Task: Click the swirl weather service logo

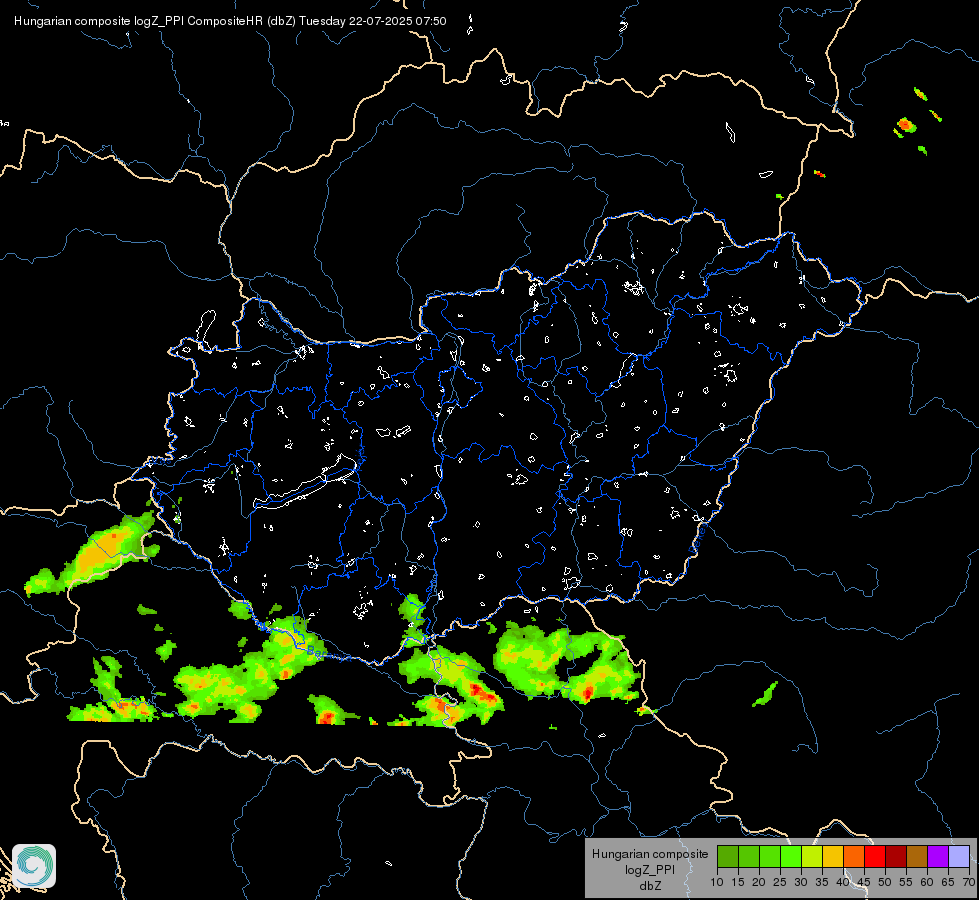Action: tap(34, 866)
